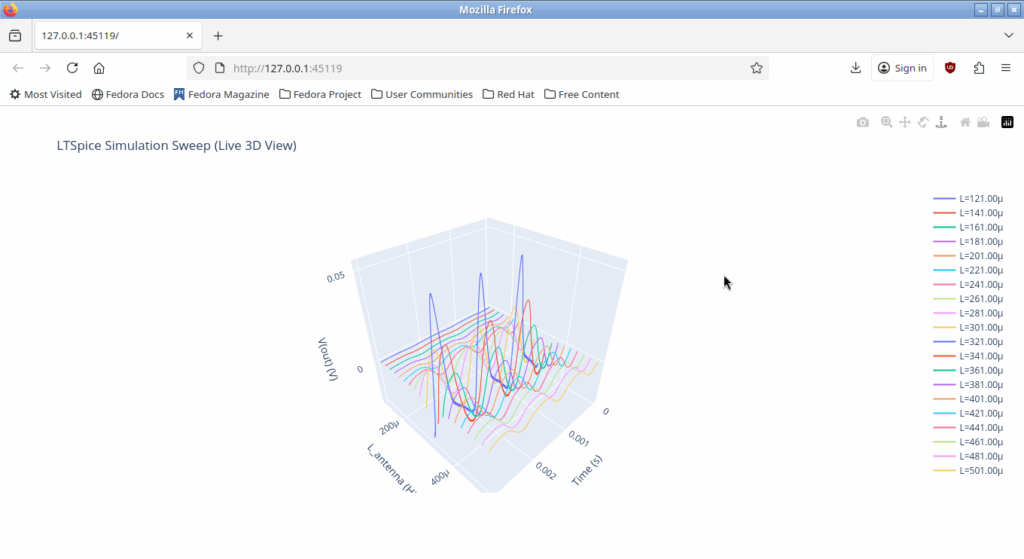Reset camera to default home view
Viewport: 1024px width, 559px height.
(965, 122)
